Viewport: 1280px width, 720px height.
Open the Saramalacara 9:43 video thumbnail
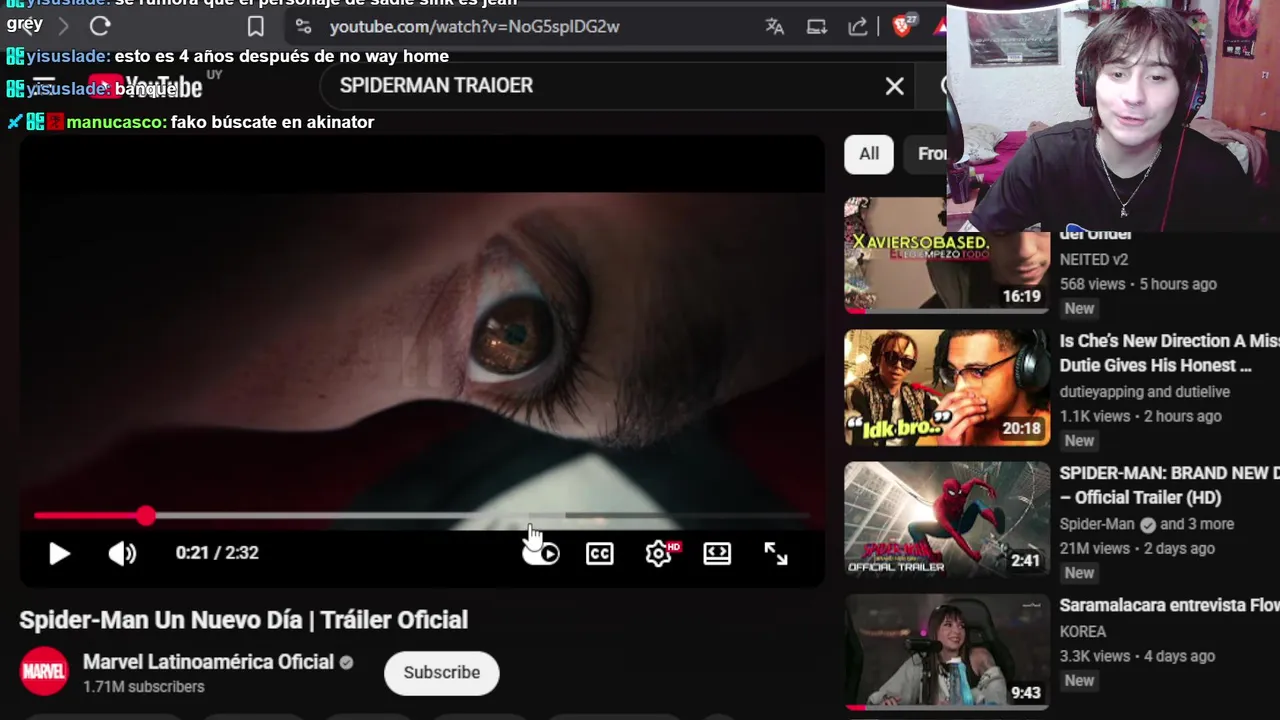pos(947,652)
